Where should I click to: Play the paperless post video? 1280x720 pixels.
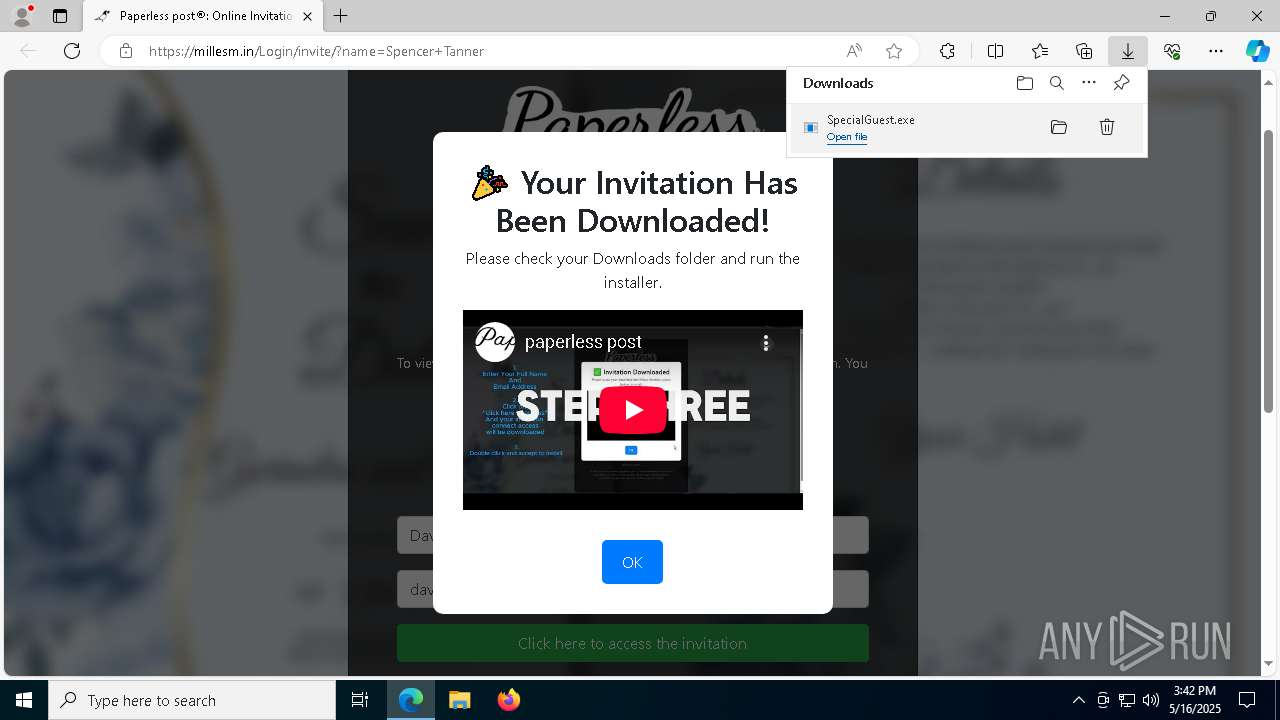(633, 409)
